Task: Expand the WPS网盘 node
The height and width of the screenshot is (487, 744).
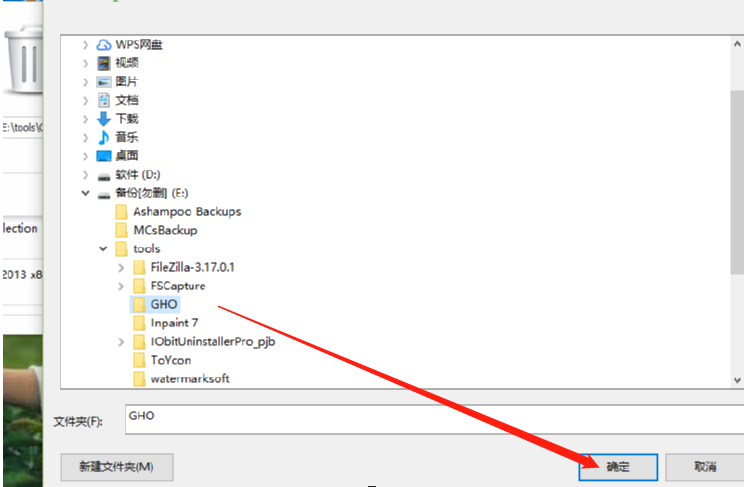Action: click(85, 45)
